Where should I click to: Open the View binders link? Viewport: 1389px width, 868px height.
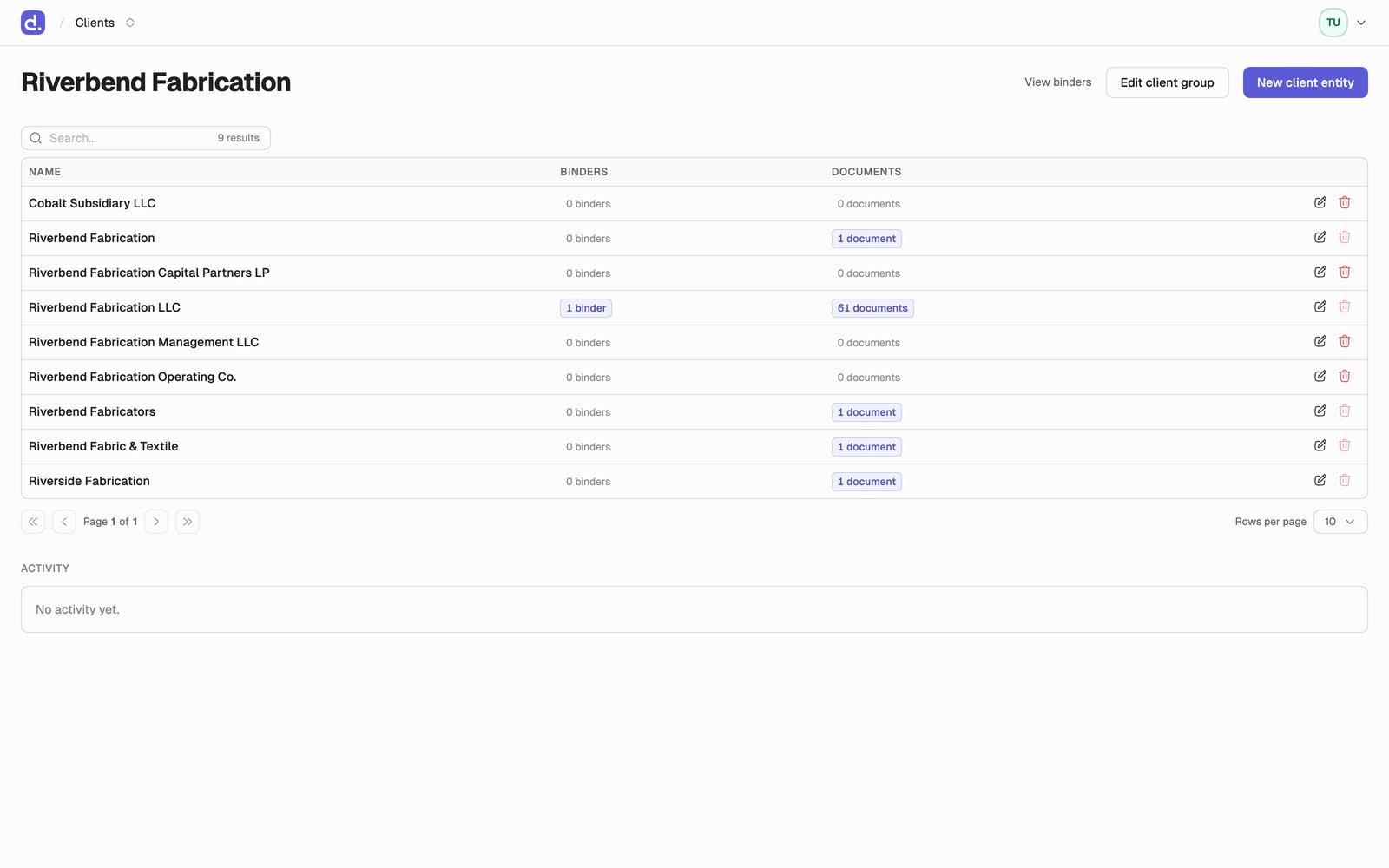pyautogui.click(x=1057, y=82)
